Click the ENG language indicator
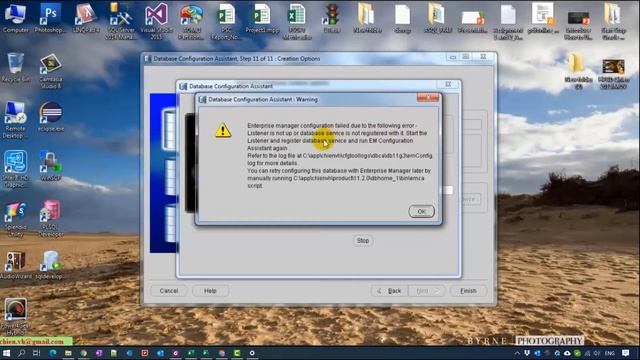Image resolution: width=640 pixels, height=360 pixels. point(610,353)
